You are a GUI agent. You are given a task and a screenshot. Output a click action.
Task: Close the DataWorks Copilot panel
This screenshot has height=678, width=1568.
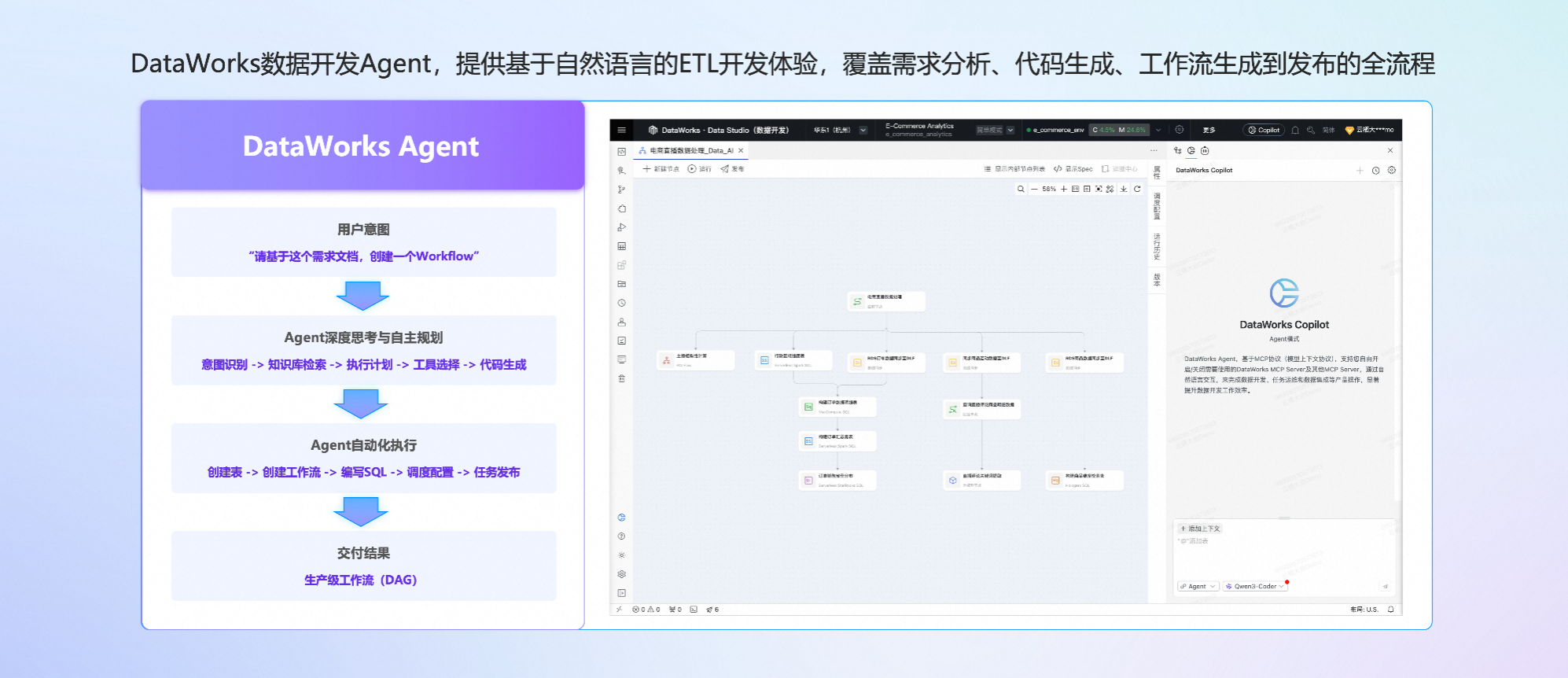click(1390, 150)
